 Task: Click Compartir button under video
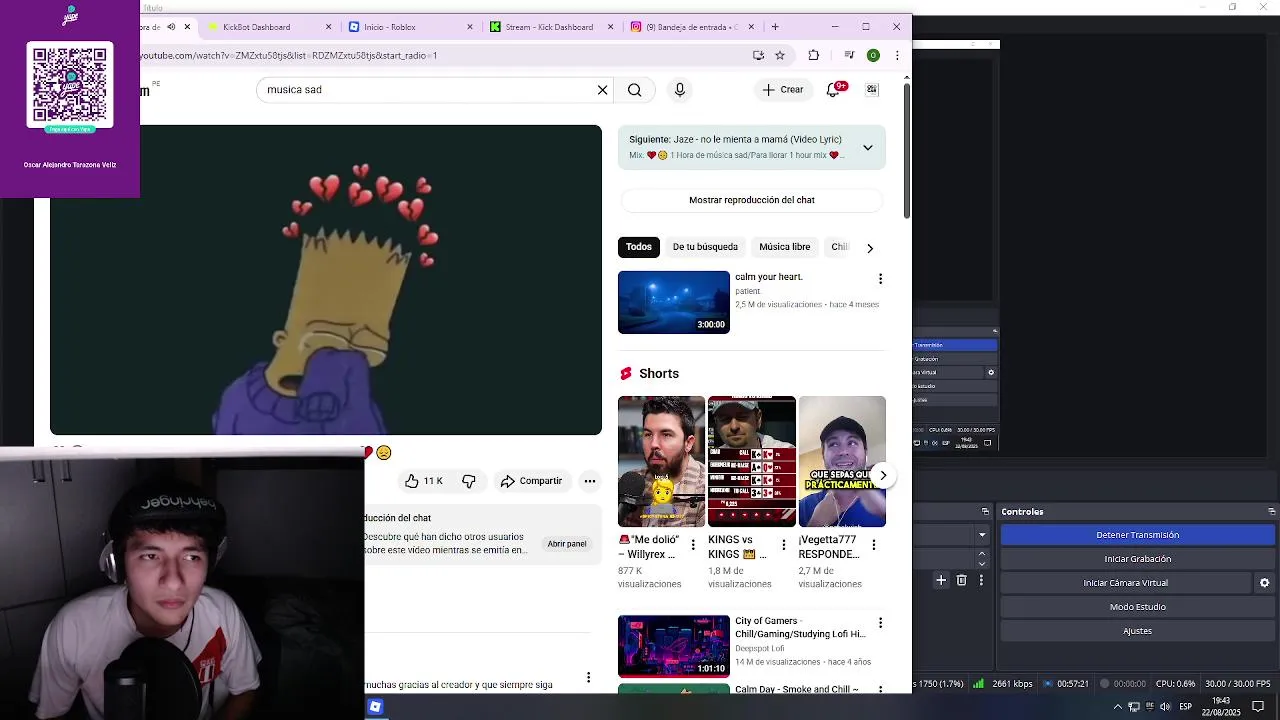click(532, 481)
